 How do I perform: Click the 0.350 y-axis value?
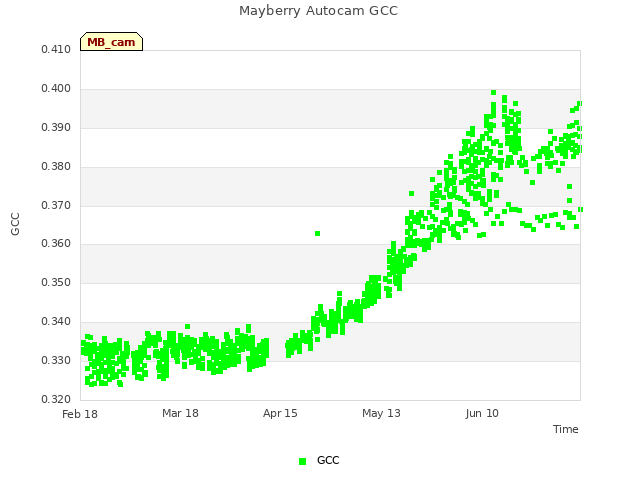tap(56, 282)
